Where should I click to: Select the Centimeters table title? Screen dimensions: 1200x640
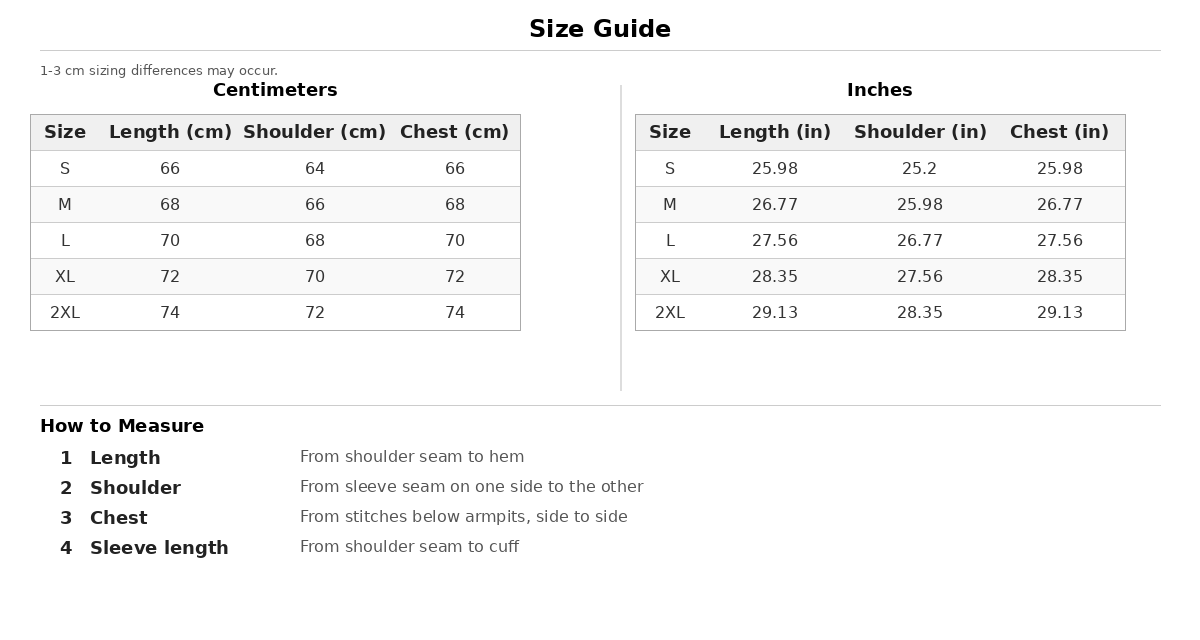click(x=275, y=90)
